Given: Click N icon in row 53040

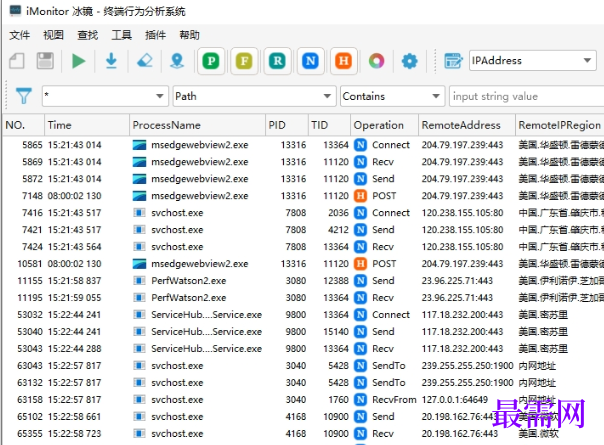Looking at the screenshot, I should (361, 332).
